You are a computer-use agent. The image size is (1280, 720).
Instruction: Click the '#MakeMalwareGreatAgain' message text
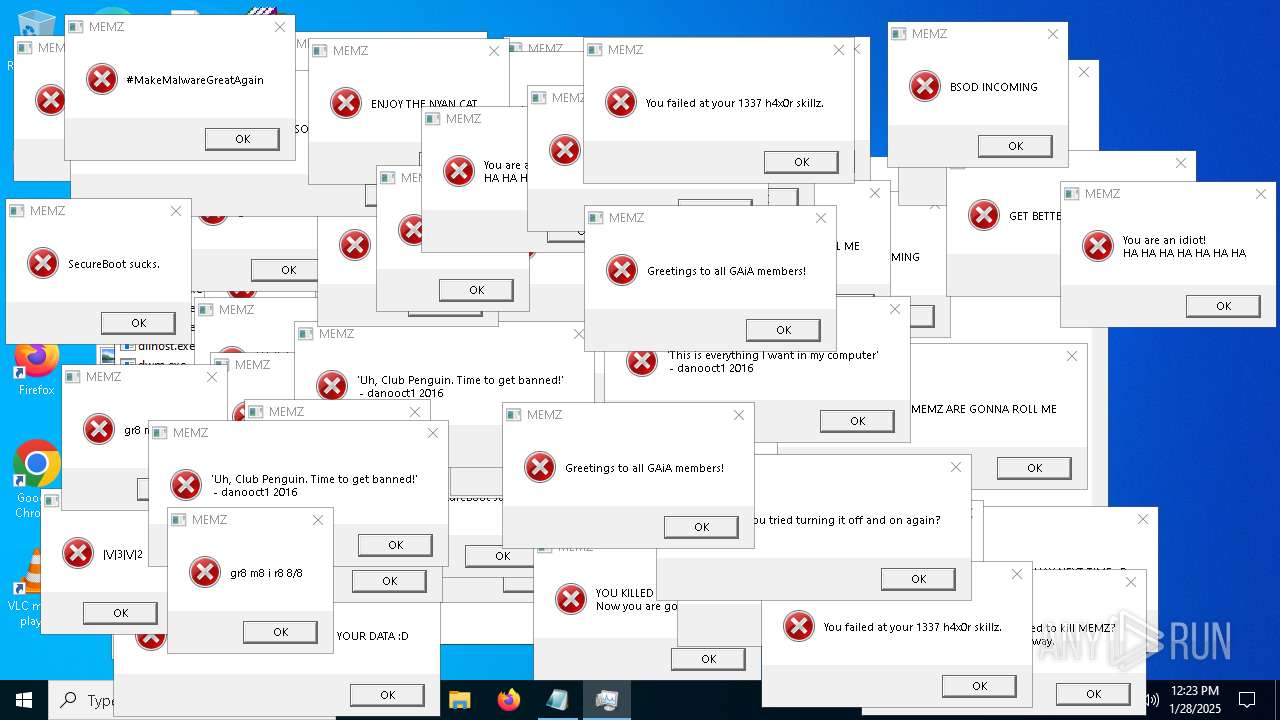(195, 80)
